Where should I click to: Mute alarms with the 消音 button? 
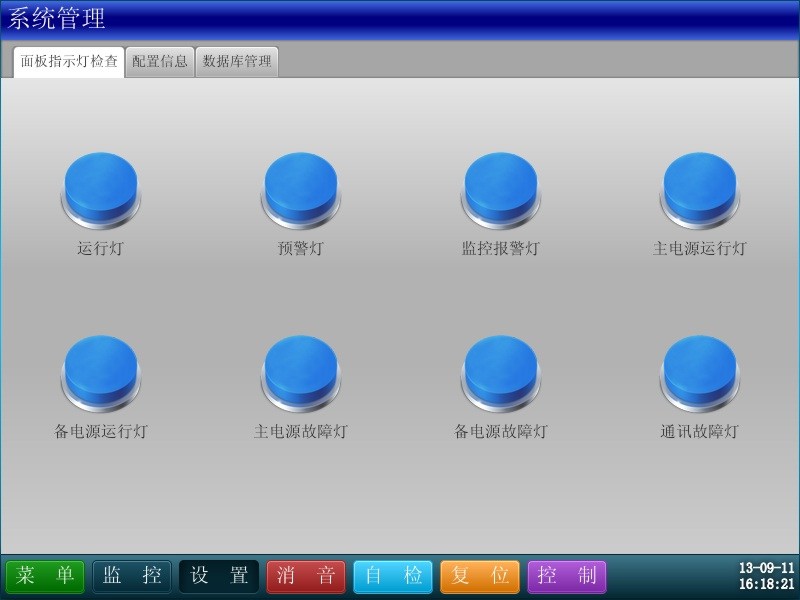point(305,576)
